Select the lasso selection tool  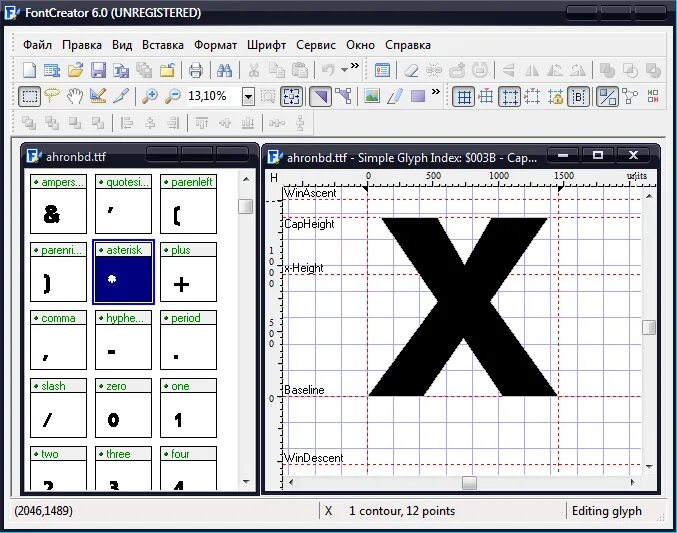52,96
